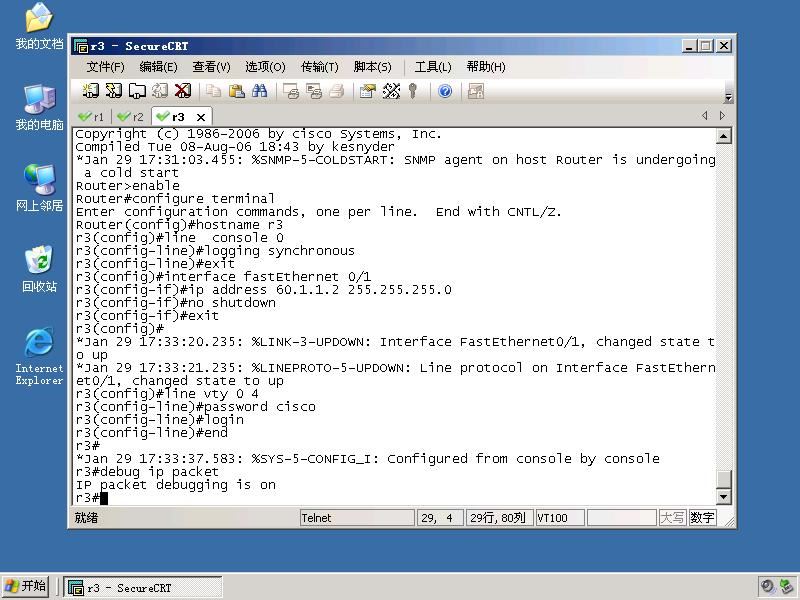
Task: Click the terminal scrollbar down arrow
Action: (723, 496)
